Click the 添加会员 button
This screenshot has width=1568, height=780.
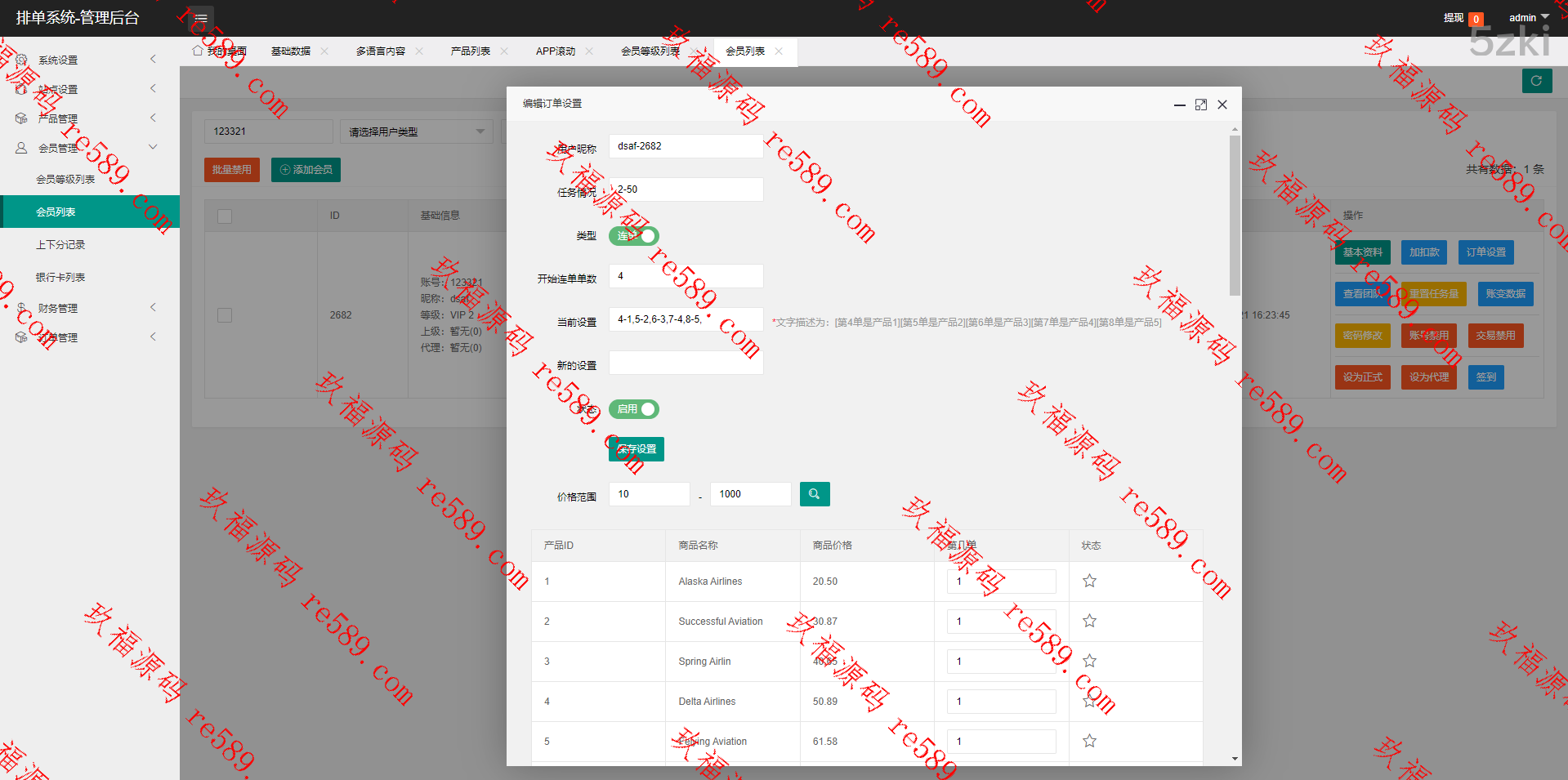pyautogui.click(x=306, y=170)
